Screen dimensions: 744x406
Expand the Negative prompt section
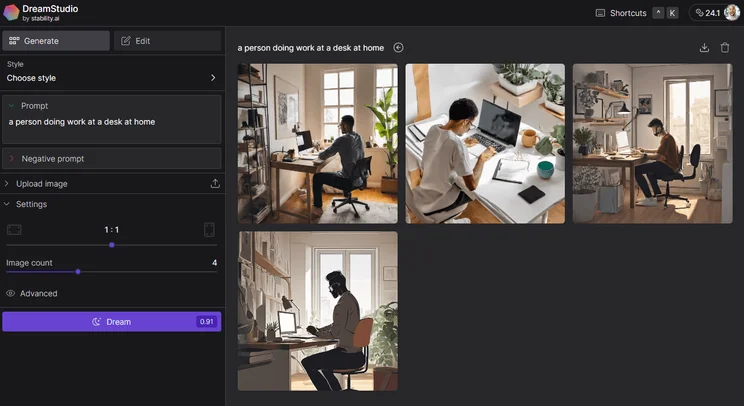[112, 159]
